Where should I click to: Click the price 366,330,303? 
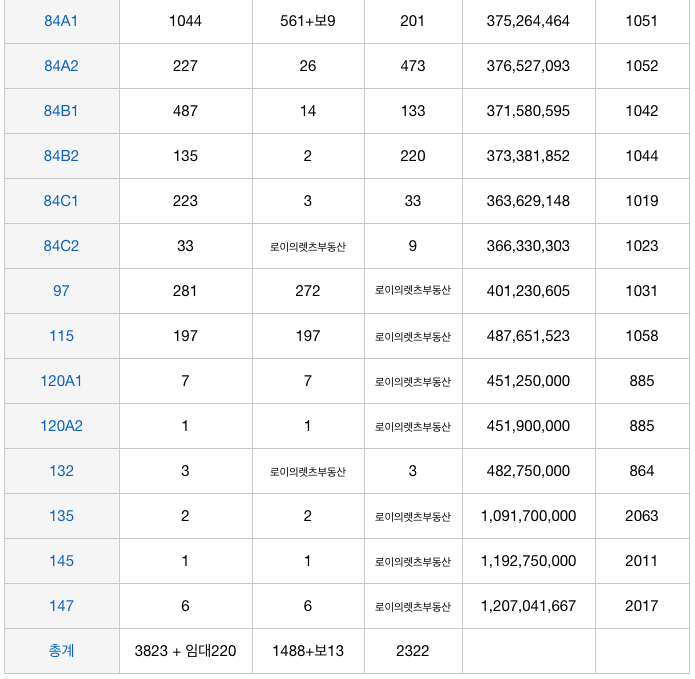tap(528, 246)
